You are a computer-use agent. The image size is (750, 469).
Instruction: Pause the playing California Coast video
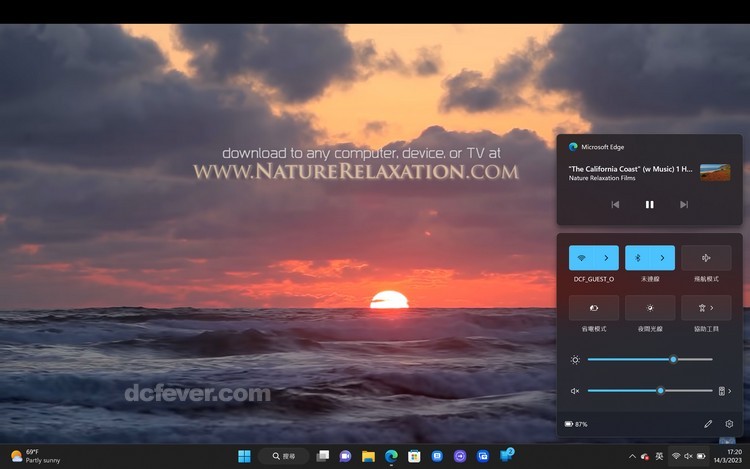click(x=649, y=205)
